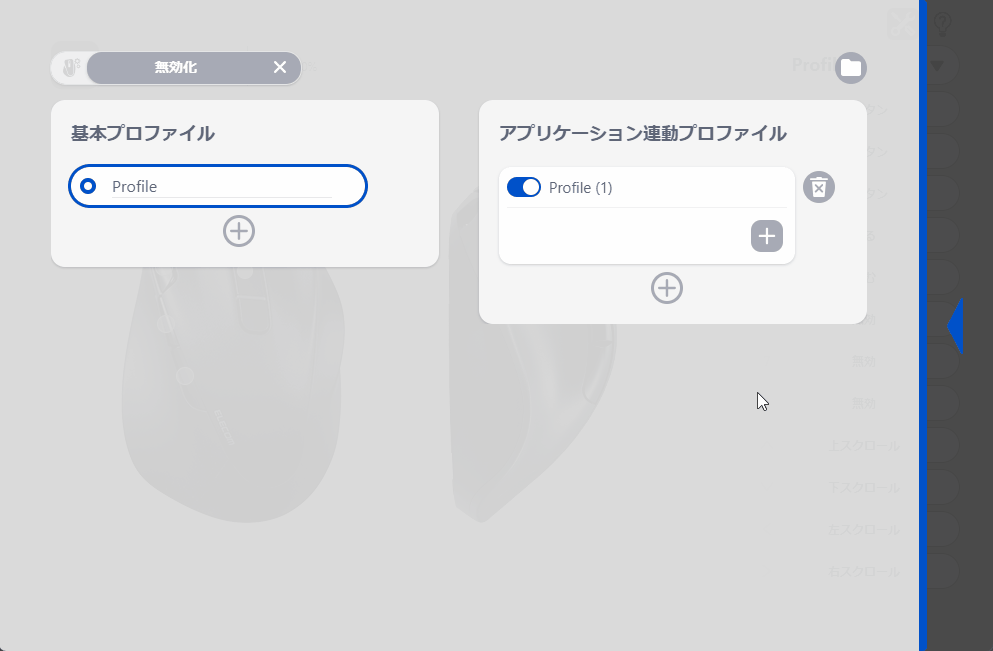This screenshot has width=993, height=651.
Task: Dismiss the 無効化 pill with its X
Action: coord(280,67)
